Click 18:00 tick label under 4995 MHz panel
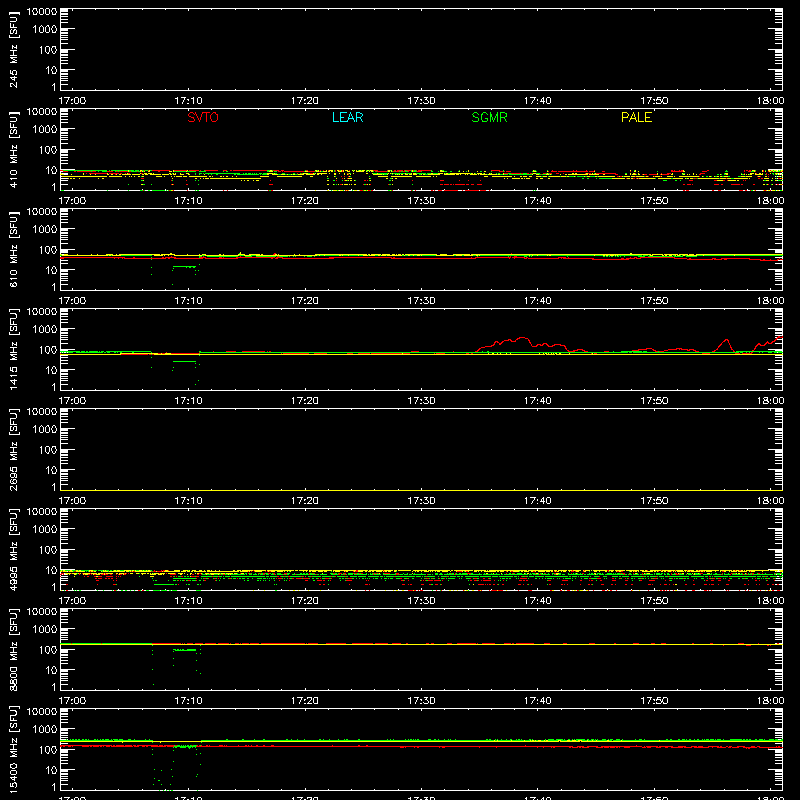 click(x=770, y=601)
